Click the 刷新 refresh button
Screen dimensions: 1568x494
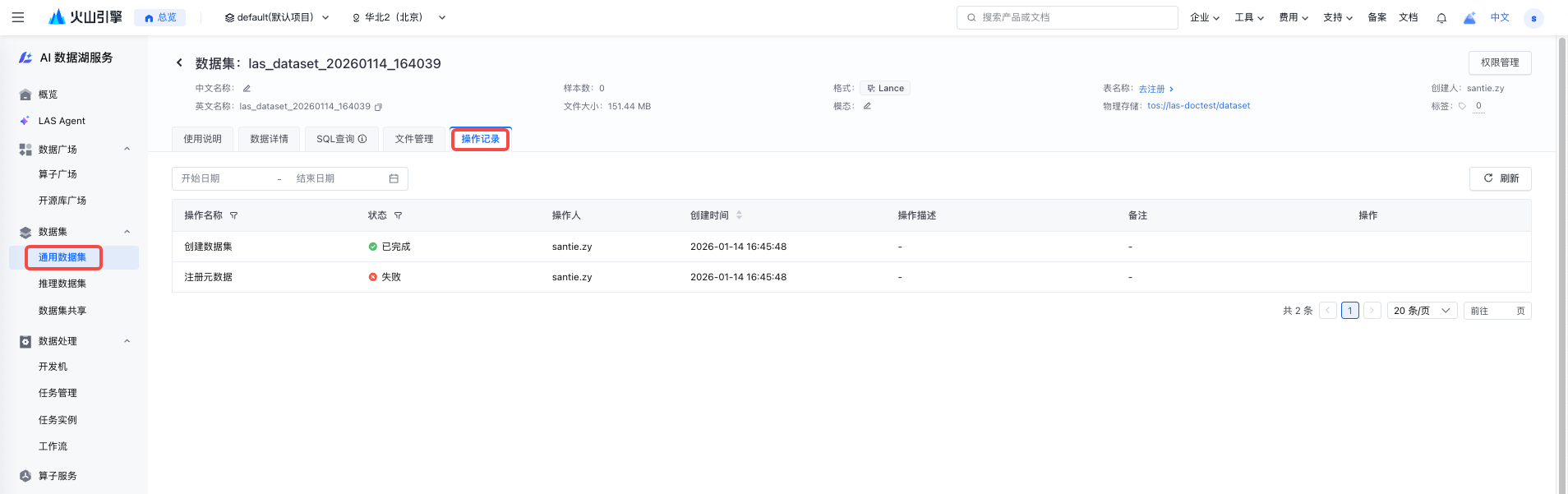click(x=1500, y=178)
